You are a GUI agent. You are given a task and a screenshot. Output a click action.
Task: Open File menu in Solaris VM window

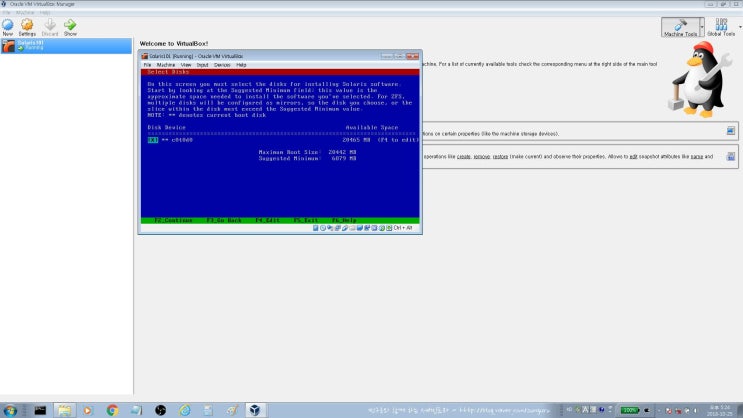pyautogui.click(x=147, y=65)
